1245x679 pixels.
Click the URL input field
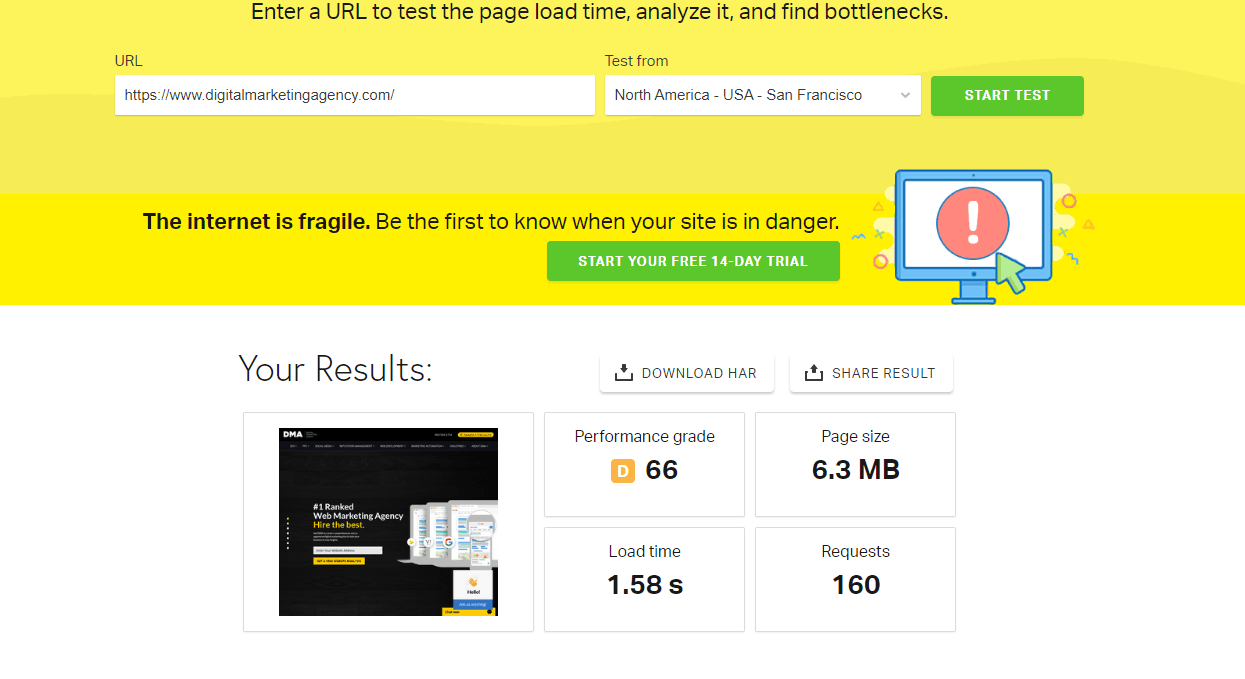(x=355, y=95)
